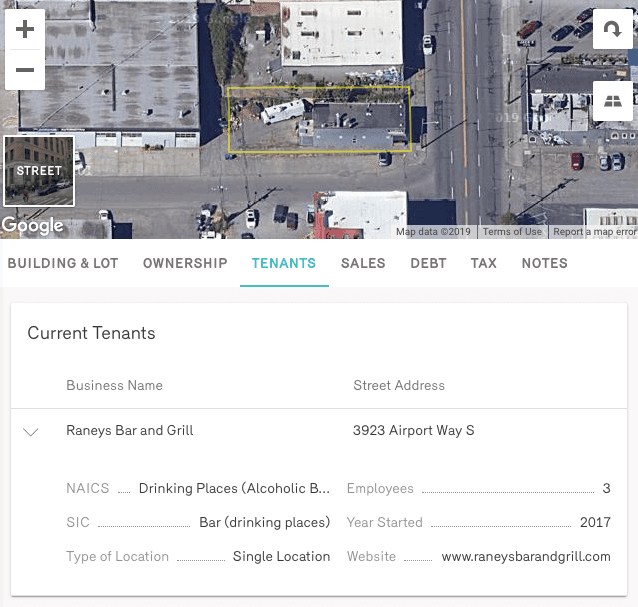Viewport: 638px width, 607px height.
Task: Click Report a map error
Action: pos(594,232)
